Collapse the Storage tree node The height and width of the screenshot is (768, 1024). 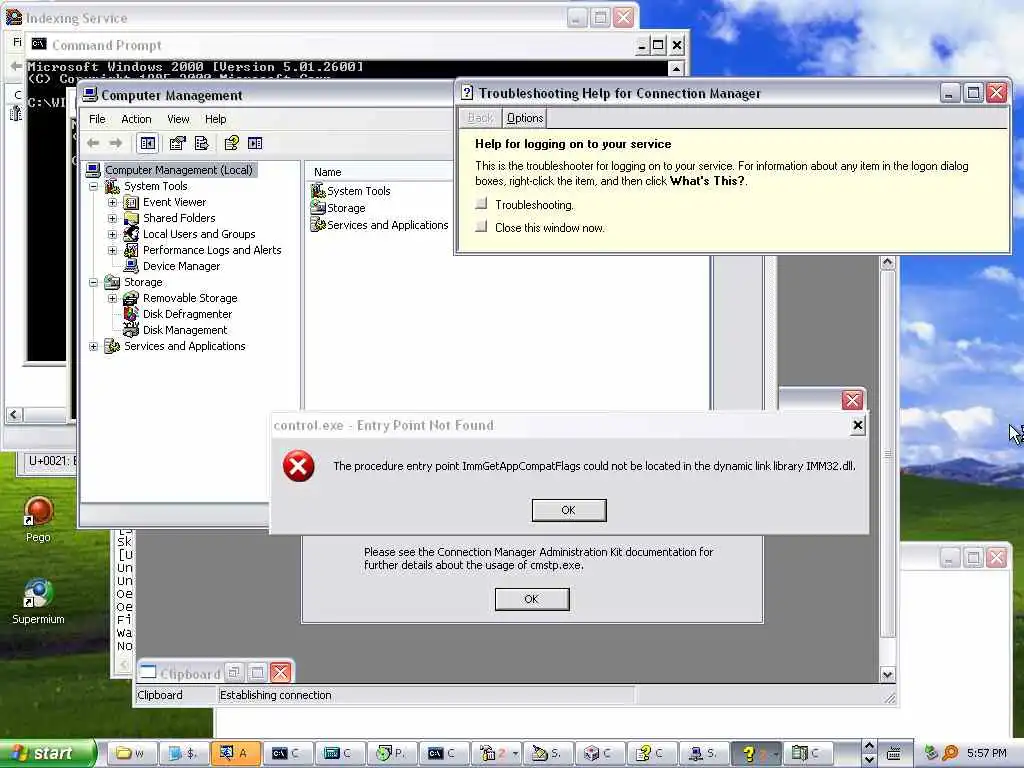point(93,282)
